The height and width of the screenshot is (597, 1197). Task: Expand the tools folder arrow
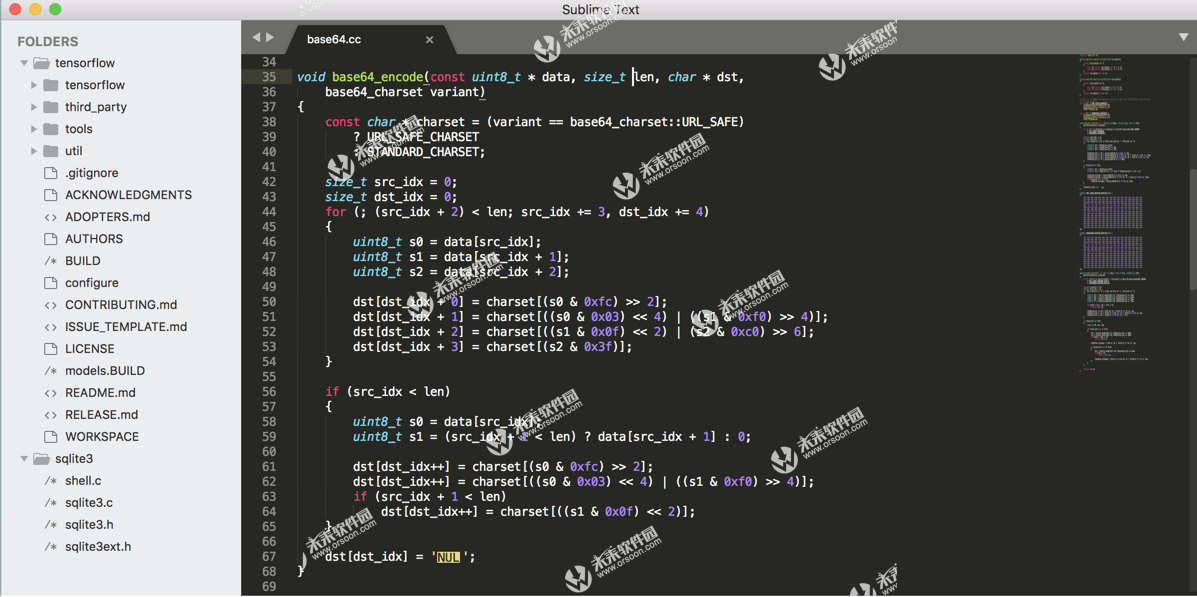click(34, 129)
